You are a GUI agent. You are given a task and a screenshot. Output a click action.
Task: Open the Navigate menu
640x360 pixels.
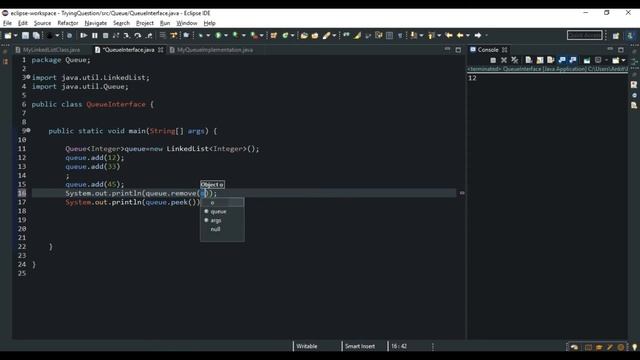pos(96,23)
